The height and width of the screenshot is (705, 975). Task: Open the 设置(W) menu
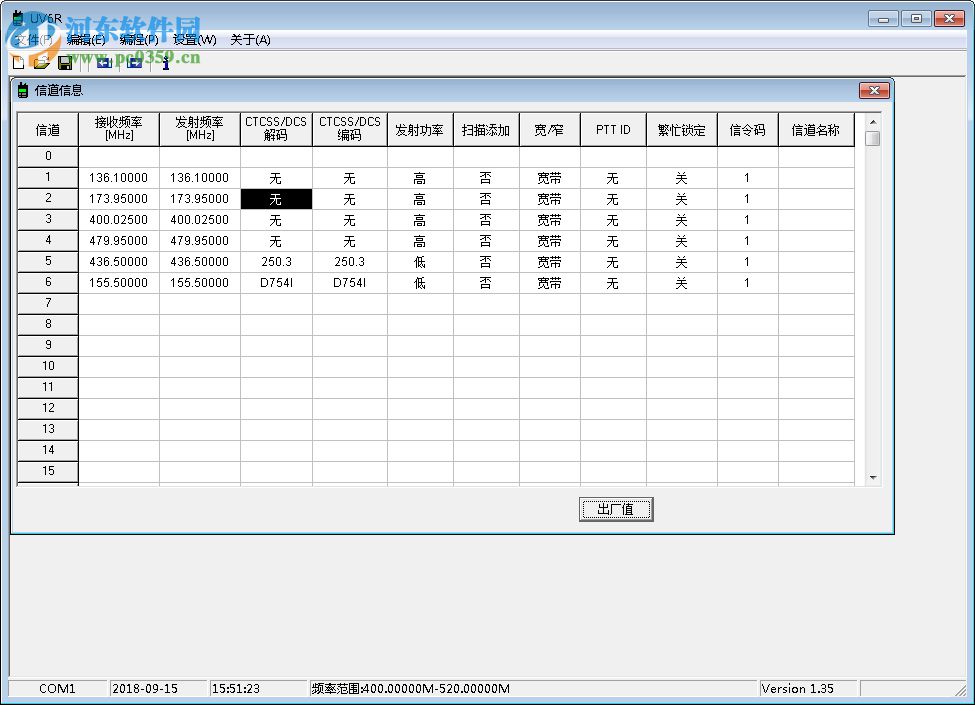[195, 40]
